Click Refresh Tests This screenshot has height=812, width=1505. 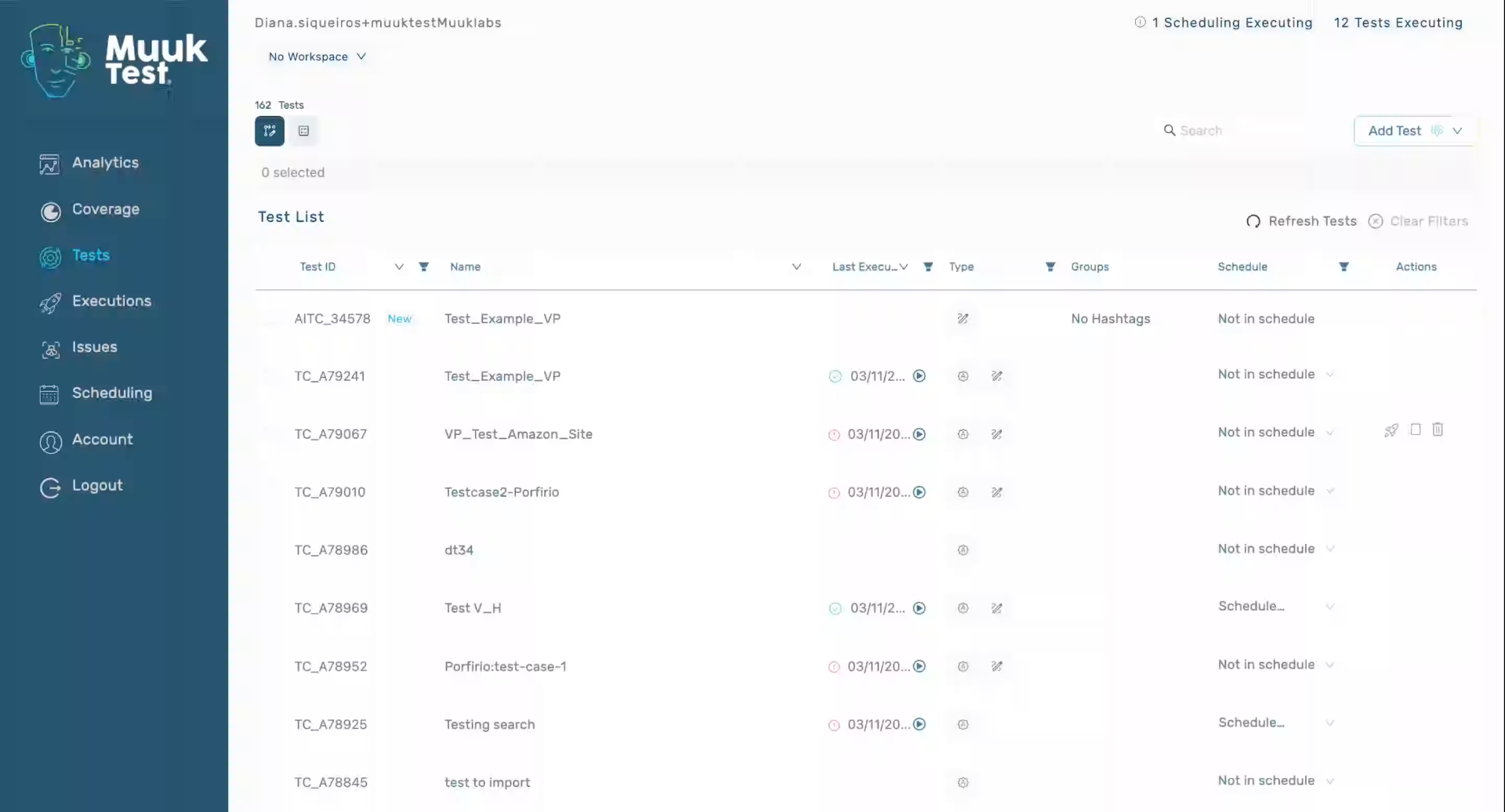[x=1301, y=221]
